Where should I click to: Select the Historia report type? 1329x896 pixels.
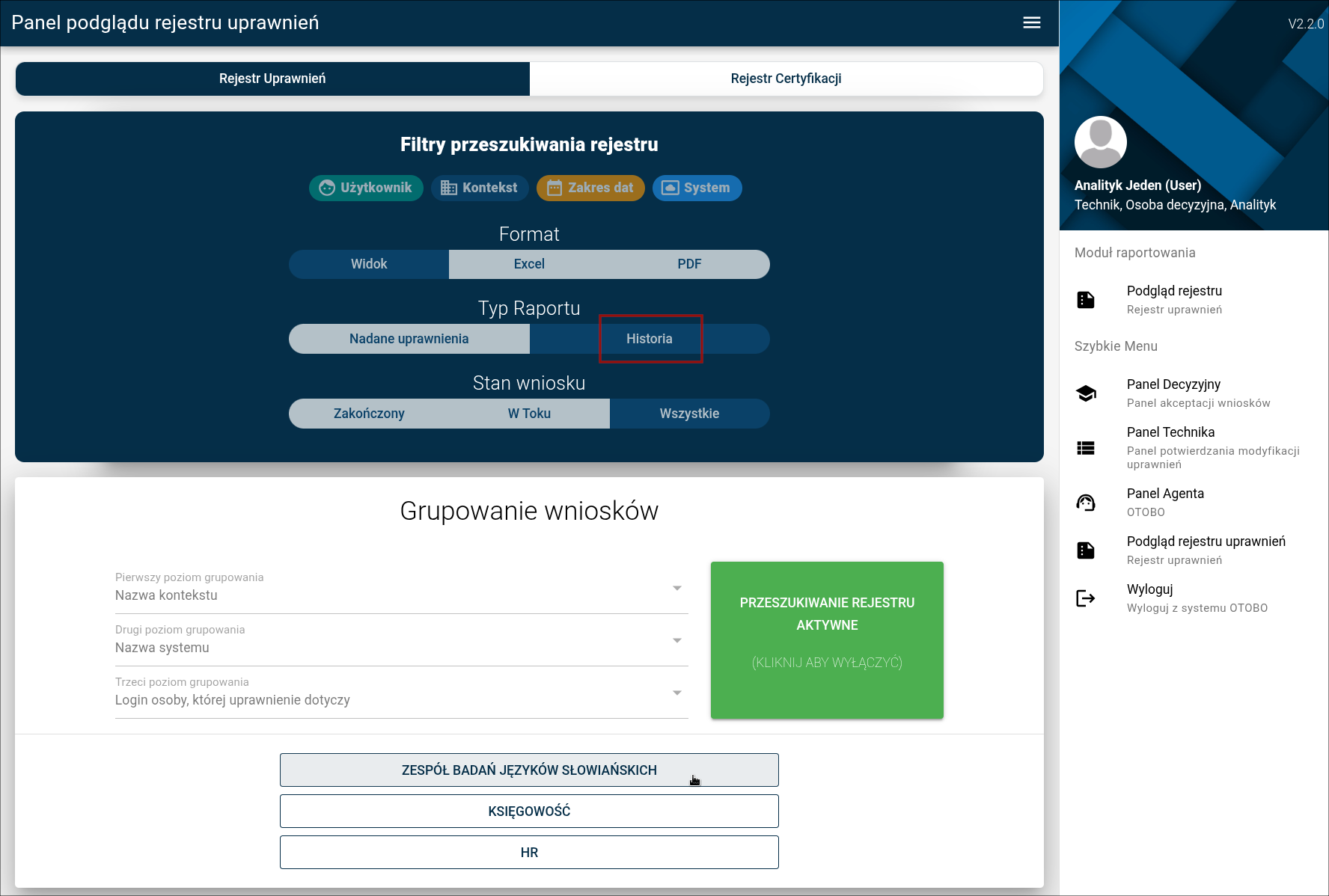650,339
